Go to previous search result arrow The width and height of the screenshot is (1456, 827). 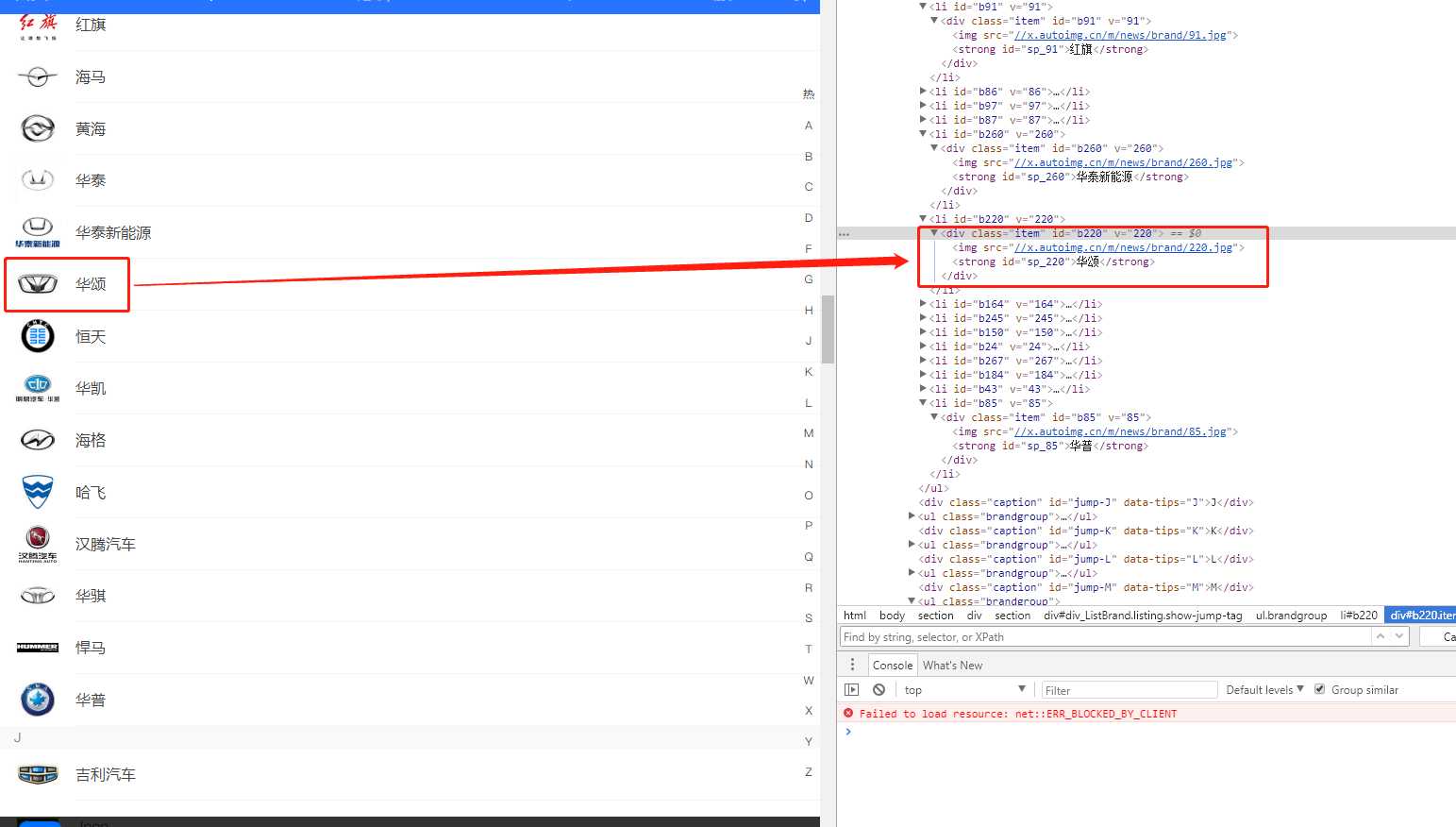tap(1381, 636)
